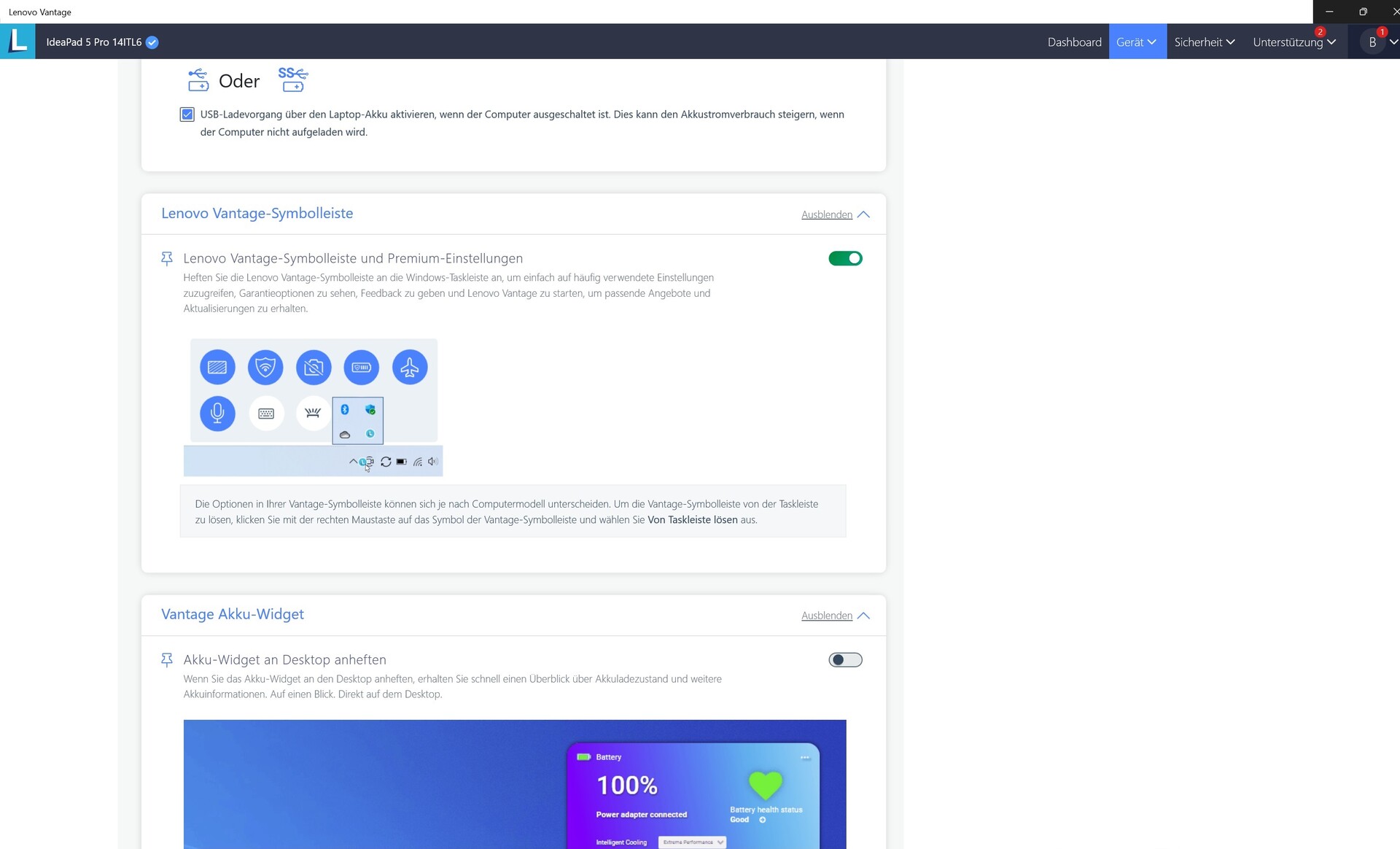Viewport: 1400px width, 849px height.
Task: Click the verified badge beside IdeaPad 5 Pro
Action: coord(152,42)
